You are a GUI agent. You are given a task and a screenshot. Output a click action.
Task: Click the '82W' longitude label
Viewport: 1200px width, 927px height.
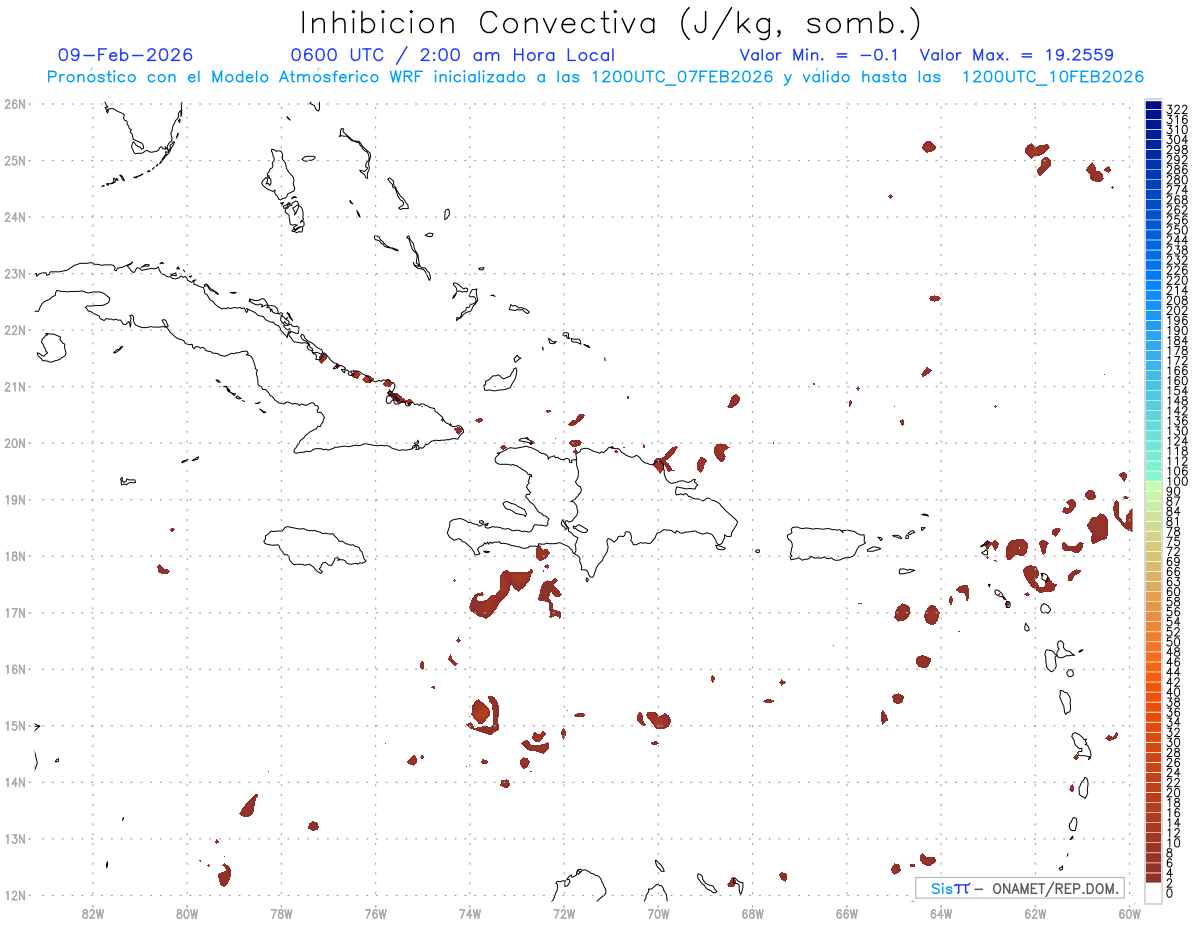pos(93,913)
